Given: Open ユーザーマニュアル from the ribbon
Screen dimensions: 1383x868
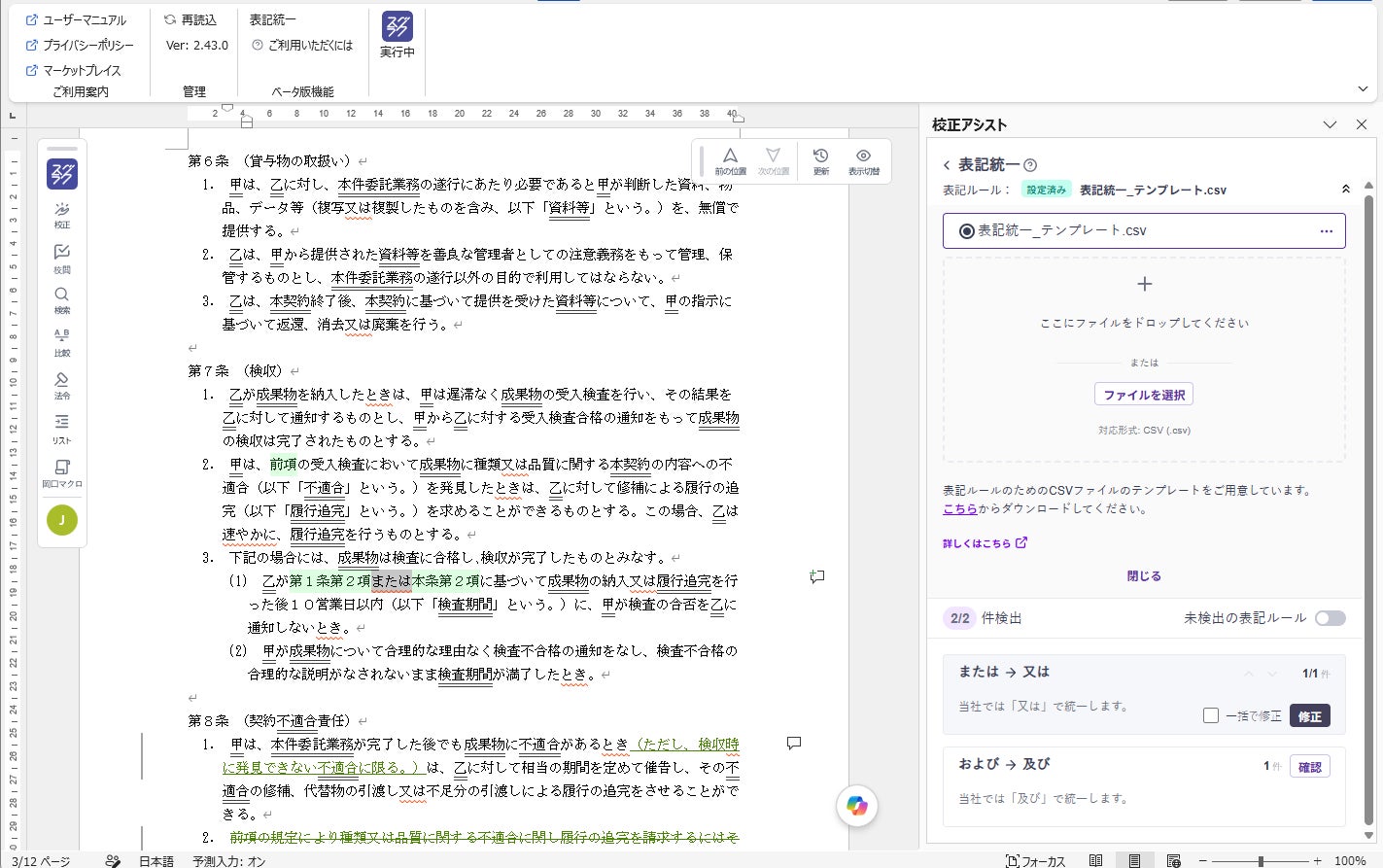Looking at the screenshot, I should [x=76, y=19].
